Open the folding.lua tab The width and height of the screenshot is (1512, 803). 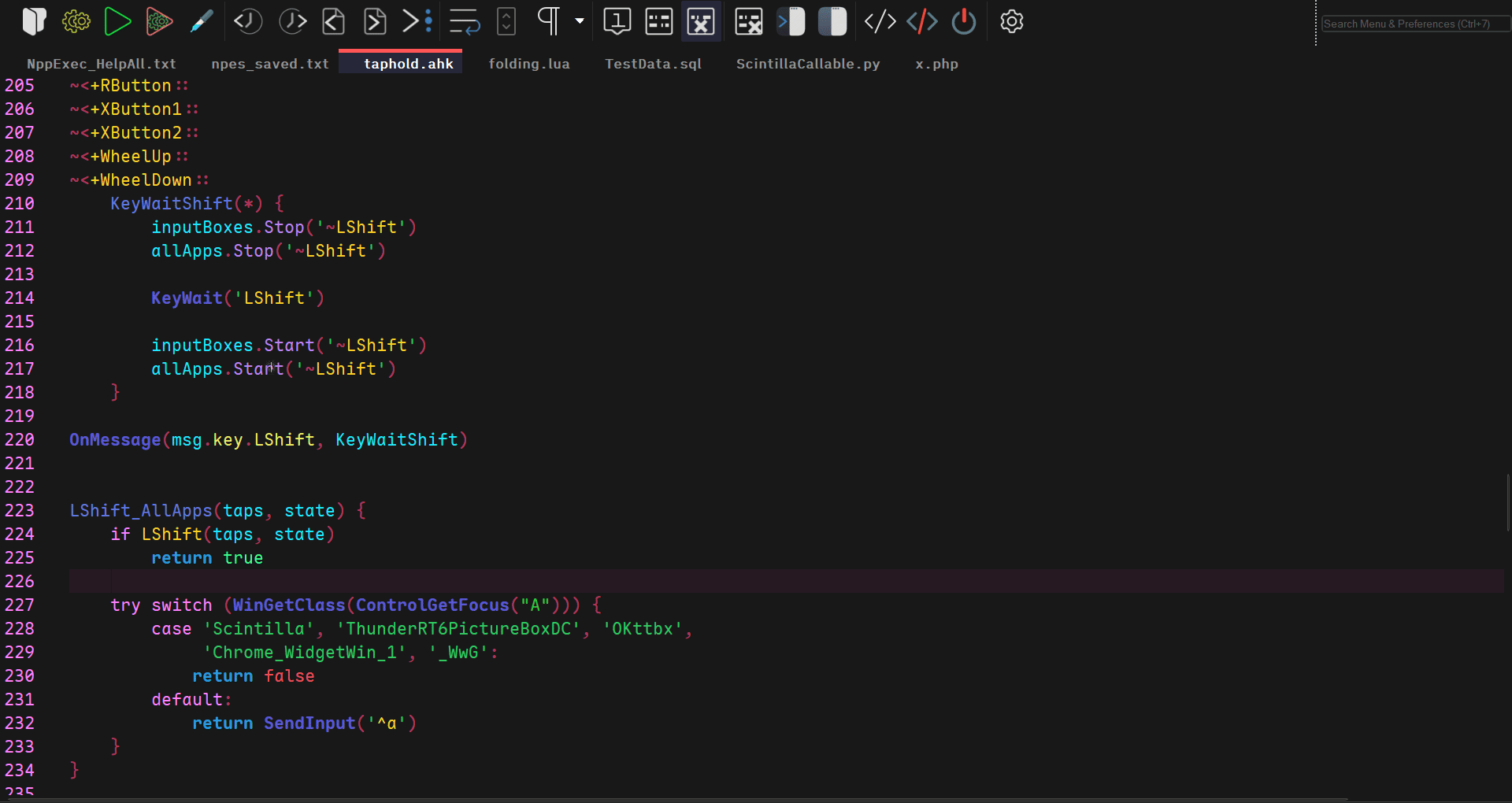click(x=528, y=64)
